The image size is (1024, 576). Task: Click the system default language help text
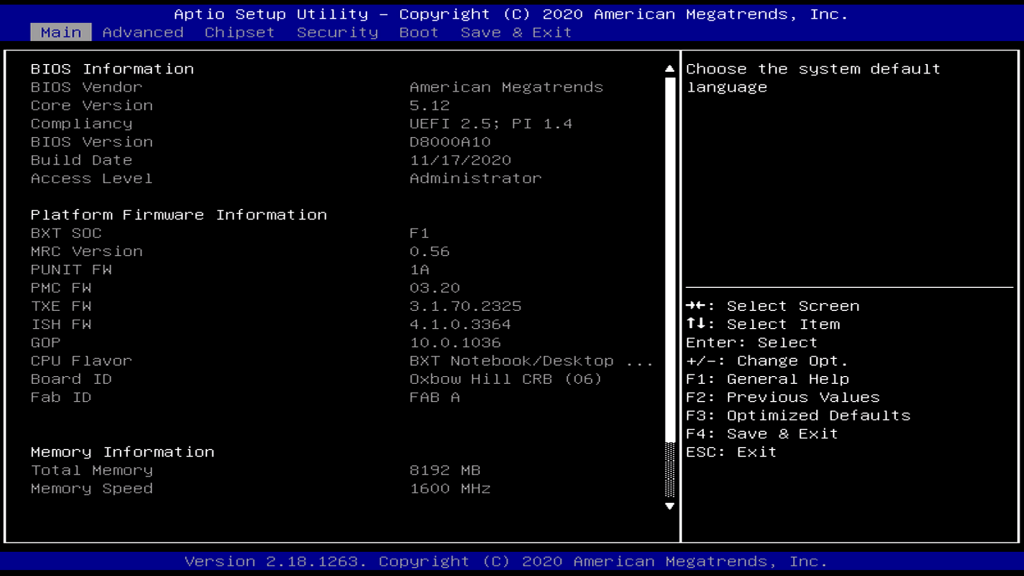click(813, 78)
